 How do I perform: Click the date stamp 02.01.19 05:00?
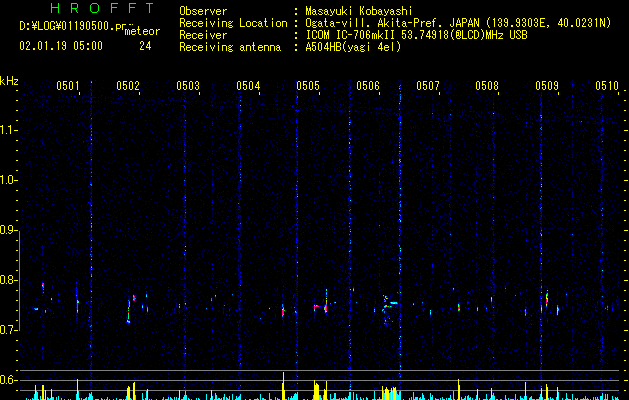[61, 46]
